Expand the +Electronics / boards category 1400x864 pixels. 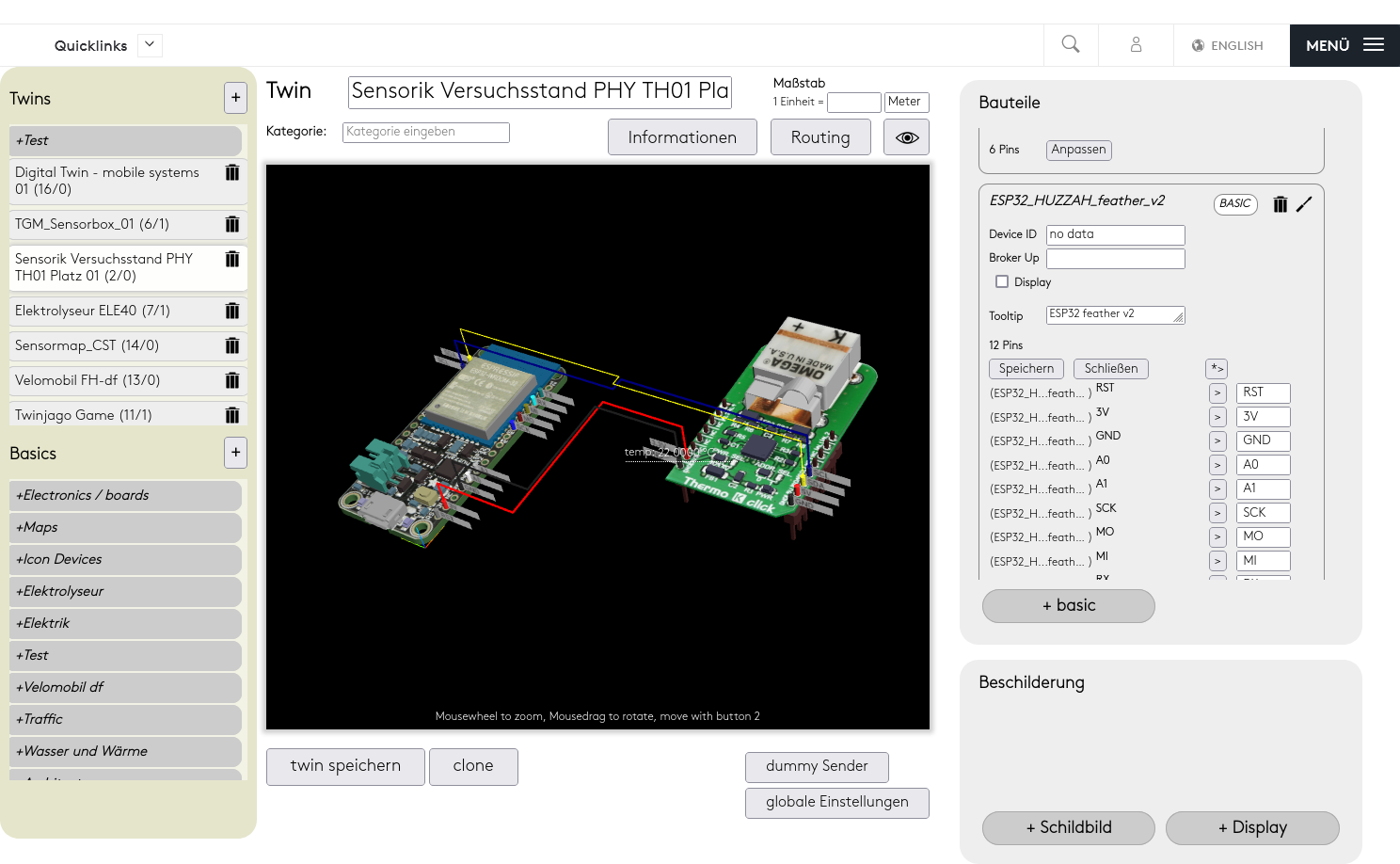125,495
